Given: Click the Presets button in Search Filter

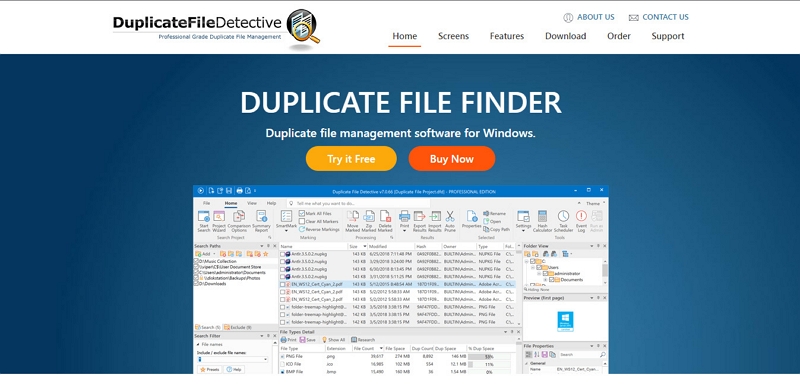Looking at the screenshot, I should pos(210,369).
